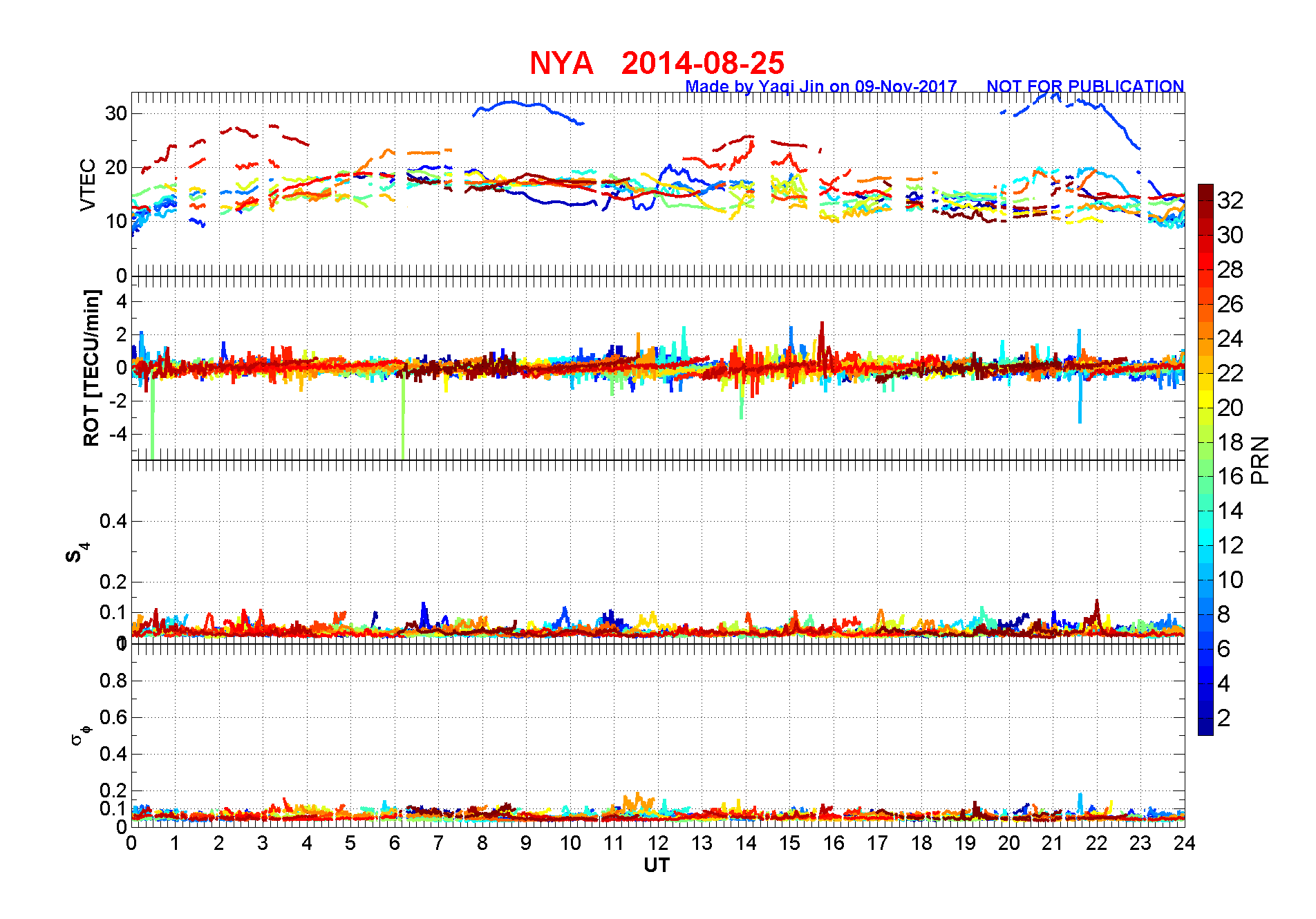Viewport: 1316px width, 919px height.
Task: Click the "NOT FOR PUBLICATION" notice
Action: tap(1085, 86)
